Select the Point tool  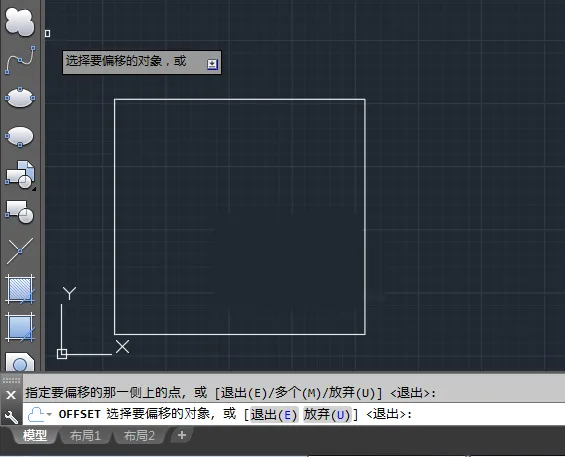20,250
